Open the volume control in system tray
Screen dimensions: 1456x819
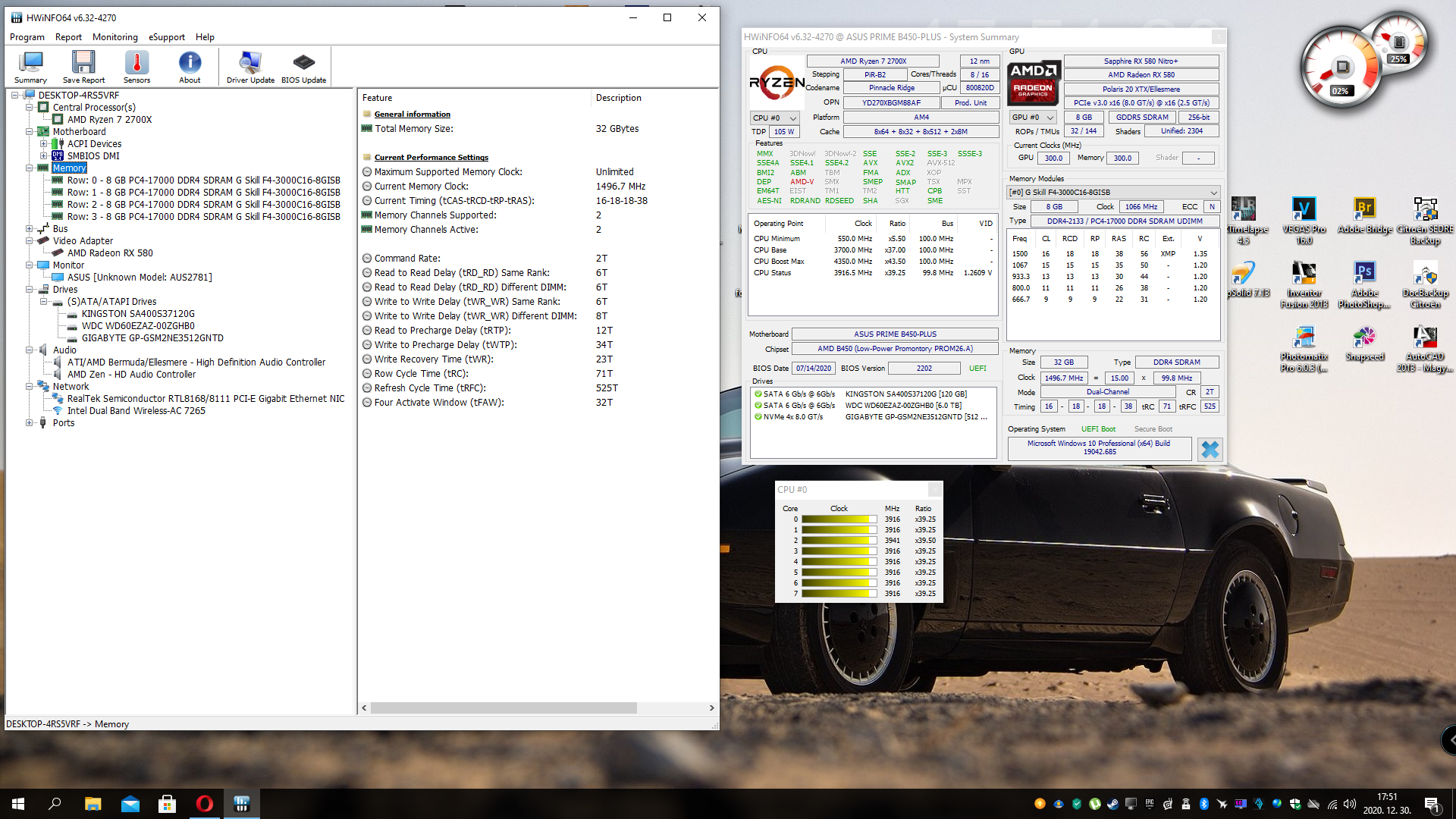(x=1349, y=804)
